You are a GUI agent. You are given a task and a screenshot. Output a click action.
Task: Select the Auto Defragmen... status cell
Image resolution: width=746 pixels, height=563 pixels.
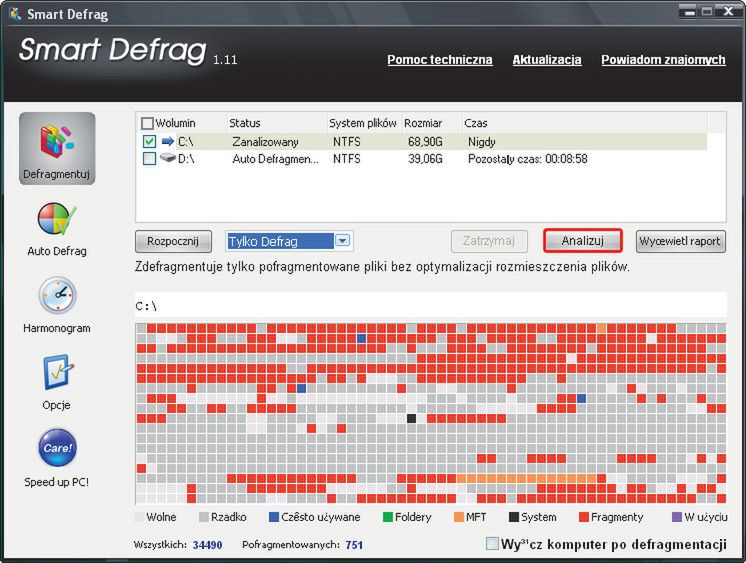tap(275, 159)
